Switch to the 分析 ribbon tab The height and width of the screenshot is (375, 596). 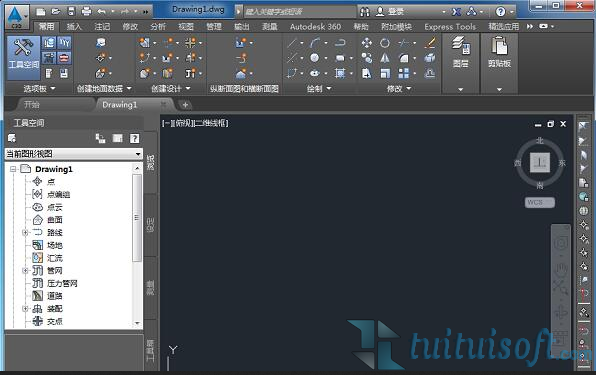tap(158, 27)
